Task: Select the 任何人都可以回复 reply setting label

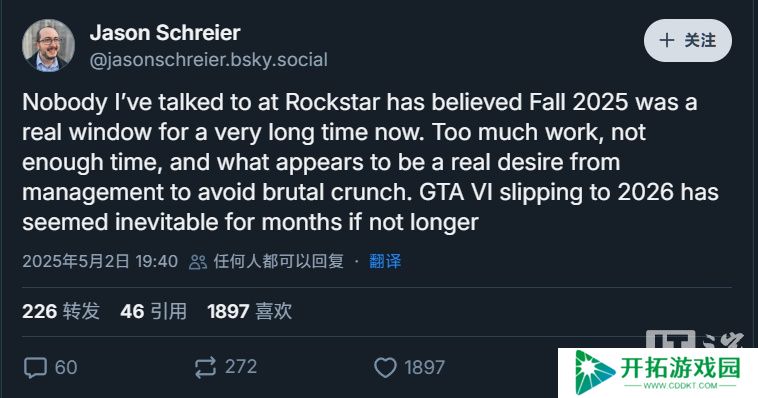Action: tap(278, 261)
